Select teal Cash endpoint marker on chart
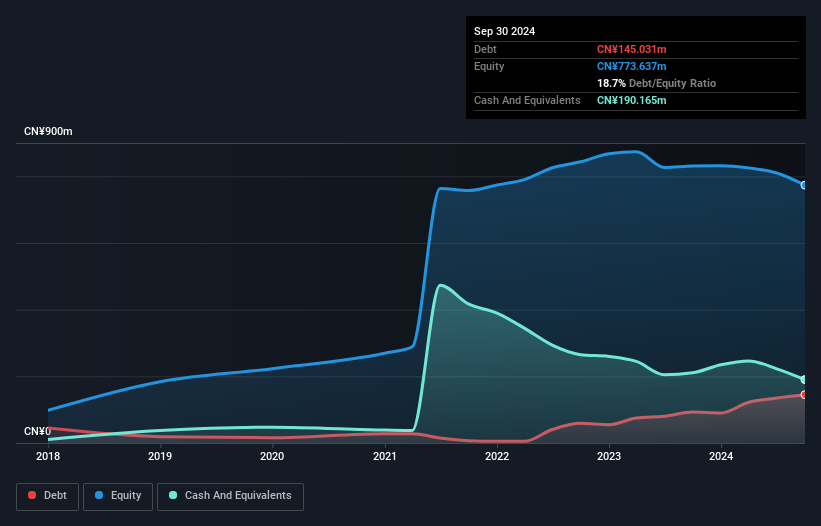 coord(804,379)
